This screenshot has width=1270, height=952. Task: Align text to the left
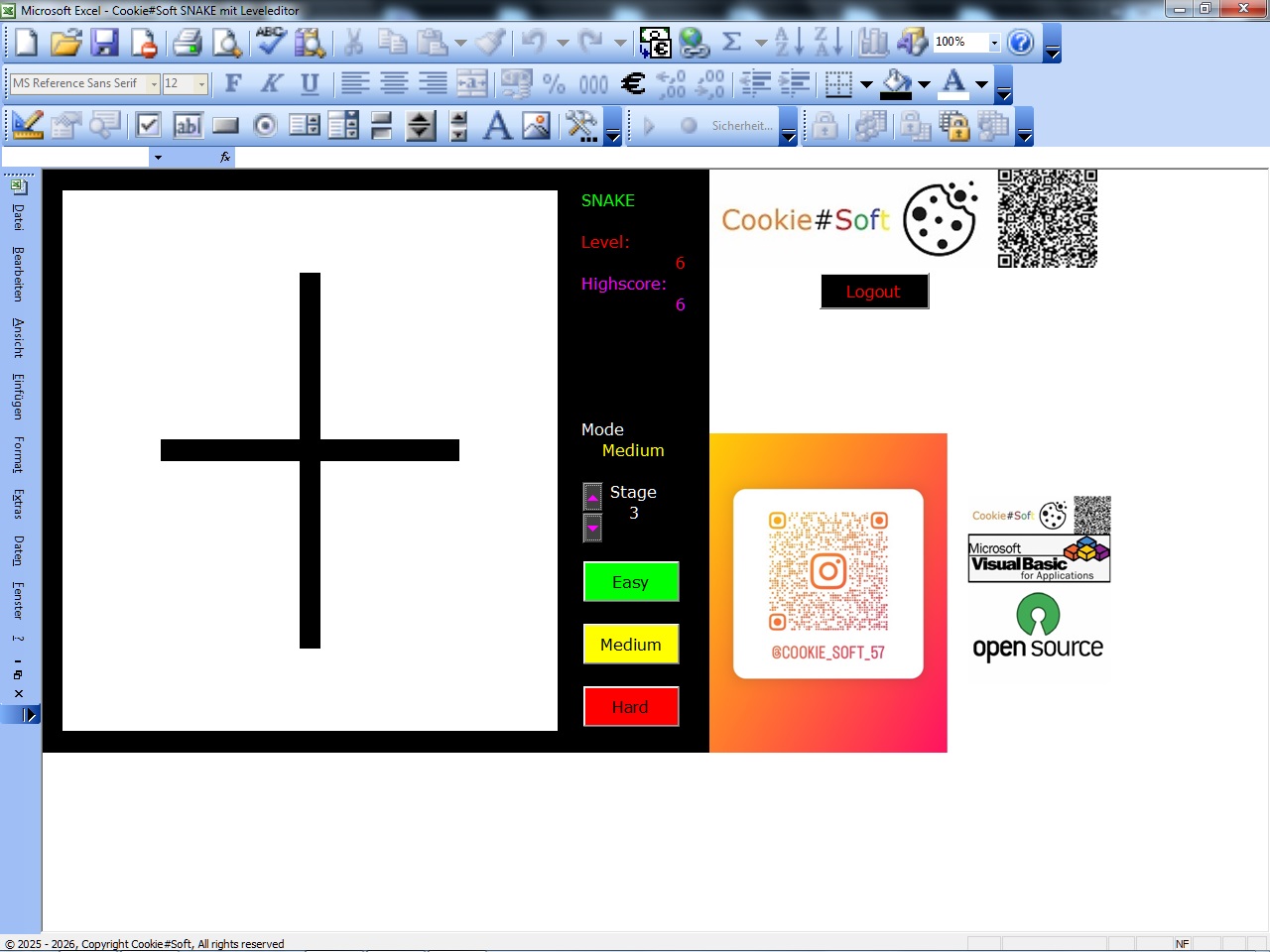tap(355, 83)
